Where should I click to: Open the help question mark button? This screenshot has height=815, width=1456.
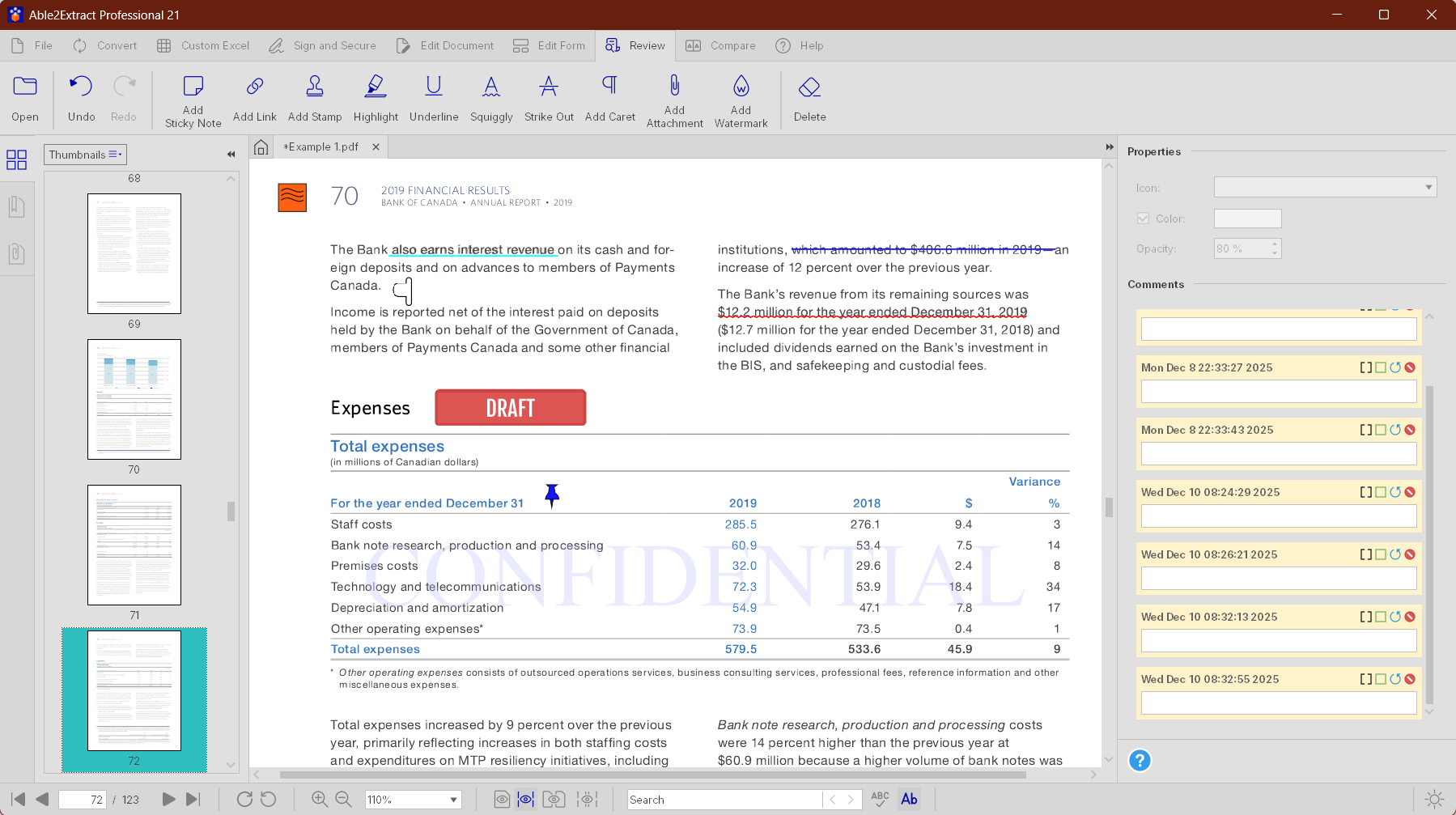pyautogui.click(x=1140, y=761)
